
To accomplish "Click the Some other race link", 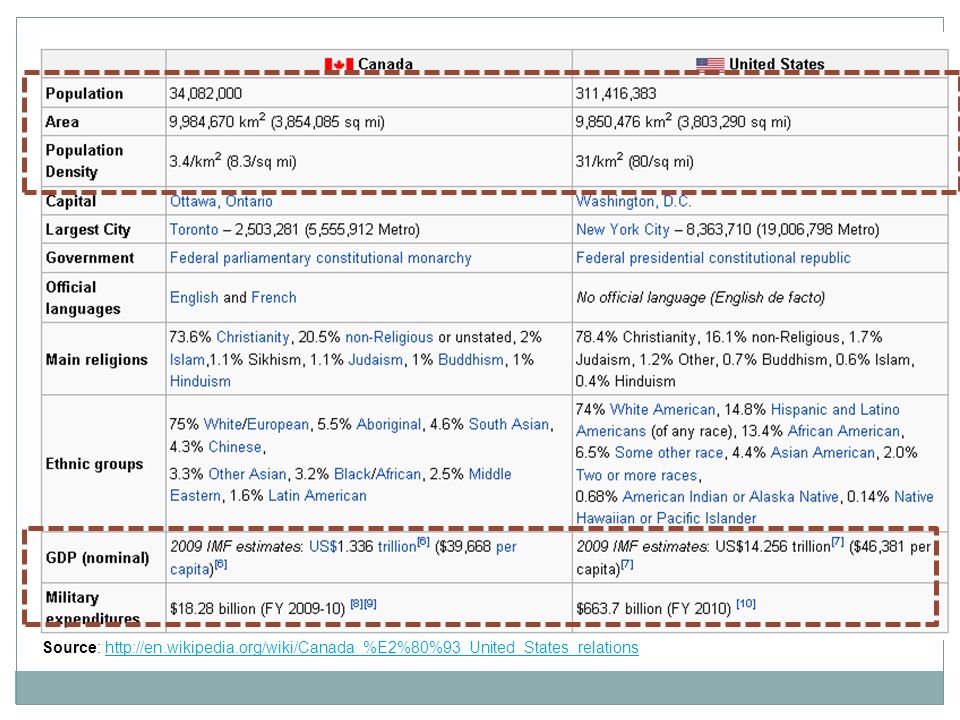I will [669, 453].
